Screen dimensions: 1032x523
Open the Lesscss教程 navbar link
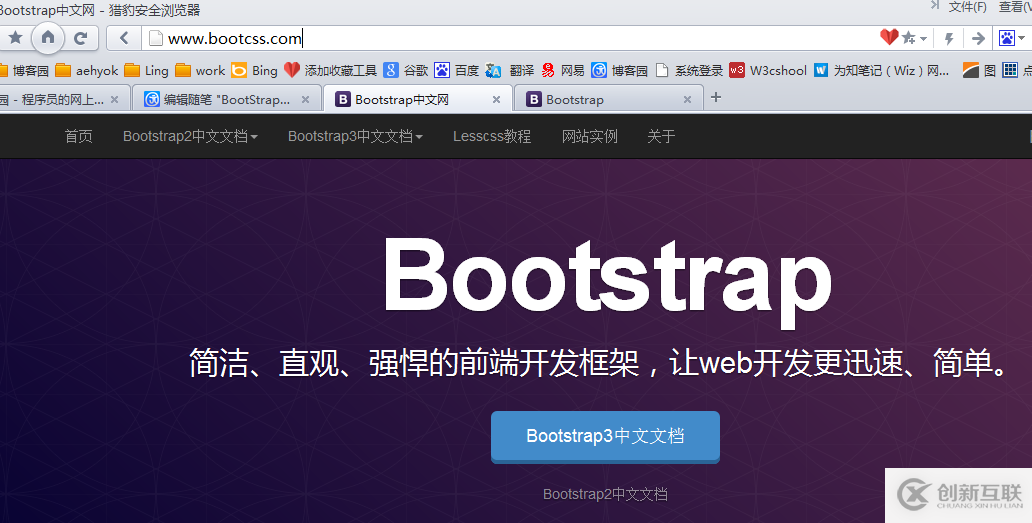click(x=492, y=136)
